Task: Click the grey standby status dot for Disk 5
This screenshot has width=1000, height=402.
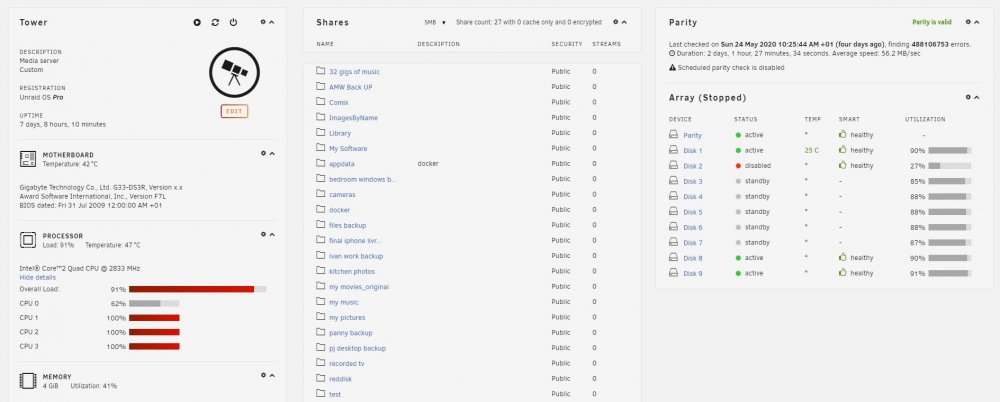Action: (x=738, y=212)
